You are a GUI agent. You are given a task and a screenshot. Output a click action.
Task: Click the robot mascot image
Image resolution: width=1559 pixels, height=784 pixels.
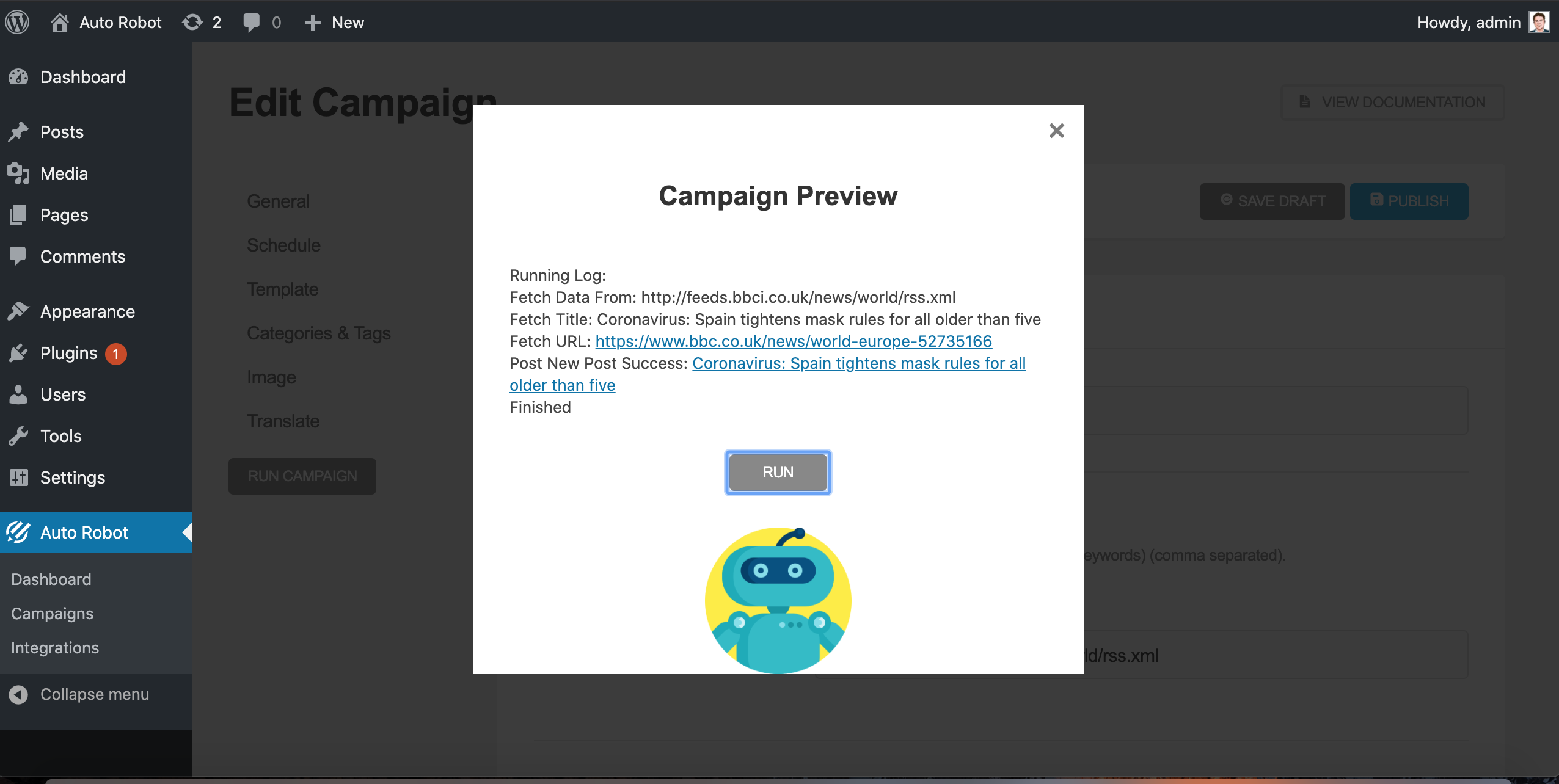click(778, 601)
